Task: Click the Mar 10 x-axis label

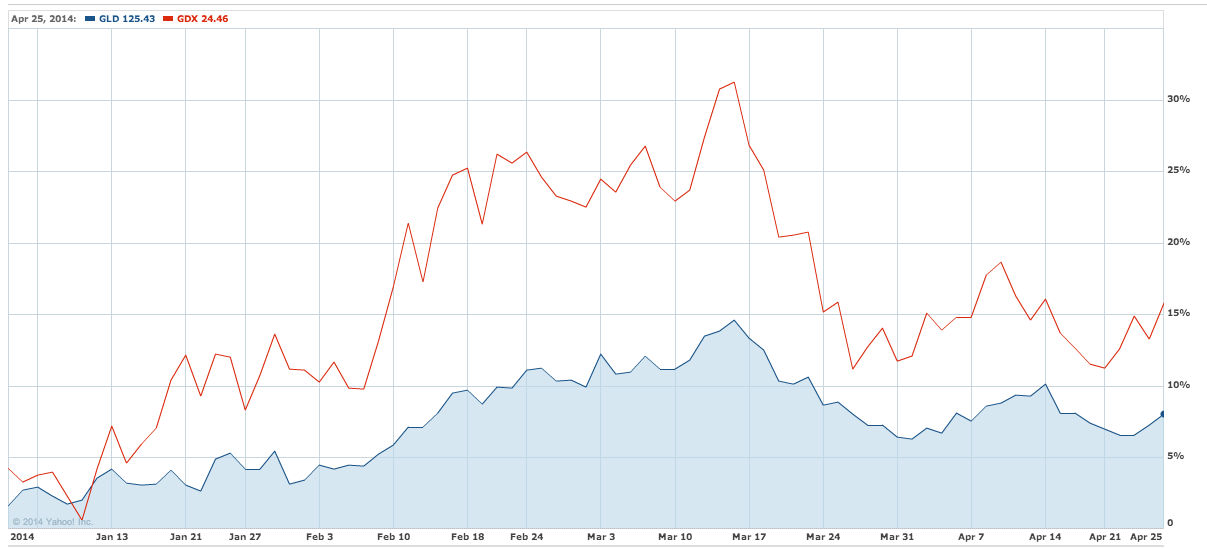Action: (675, 537)
